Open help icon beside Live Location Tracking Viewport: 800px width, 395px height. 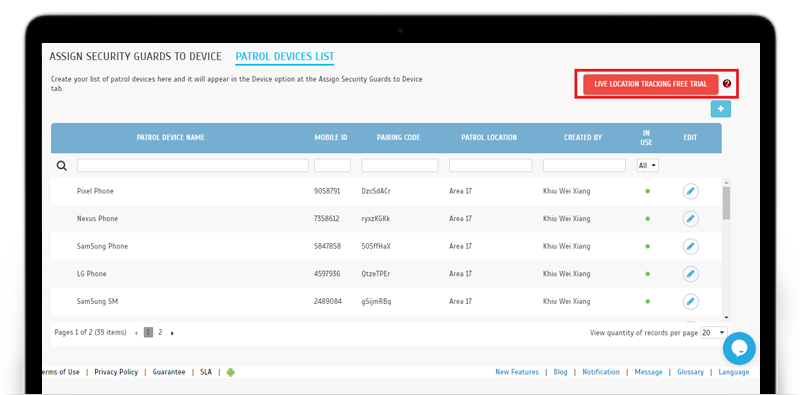727,84
